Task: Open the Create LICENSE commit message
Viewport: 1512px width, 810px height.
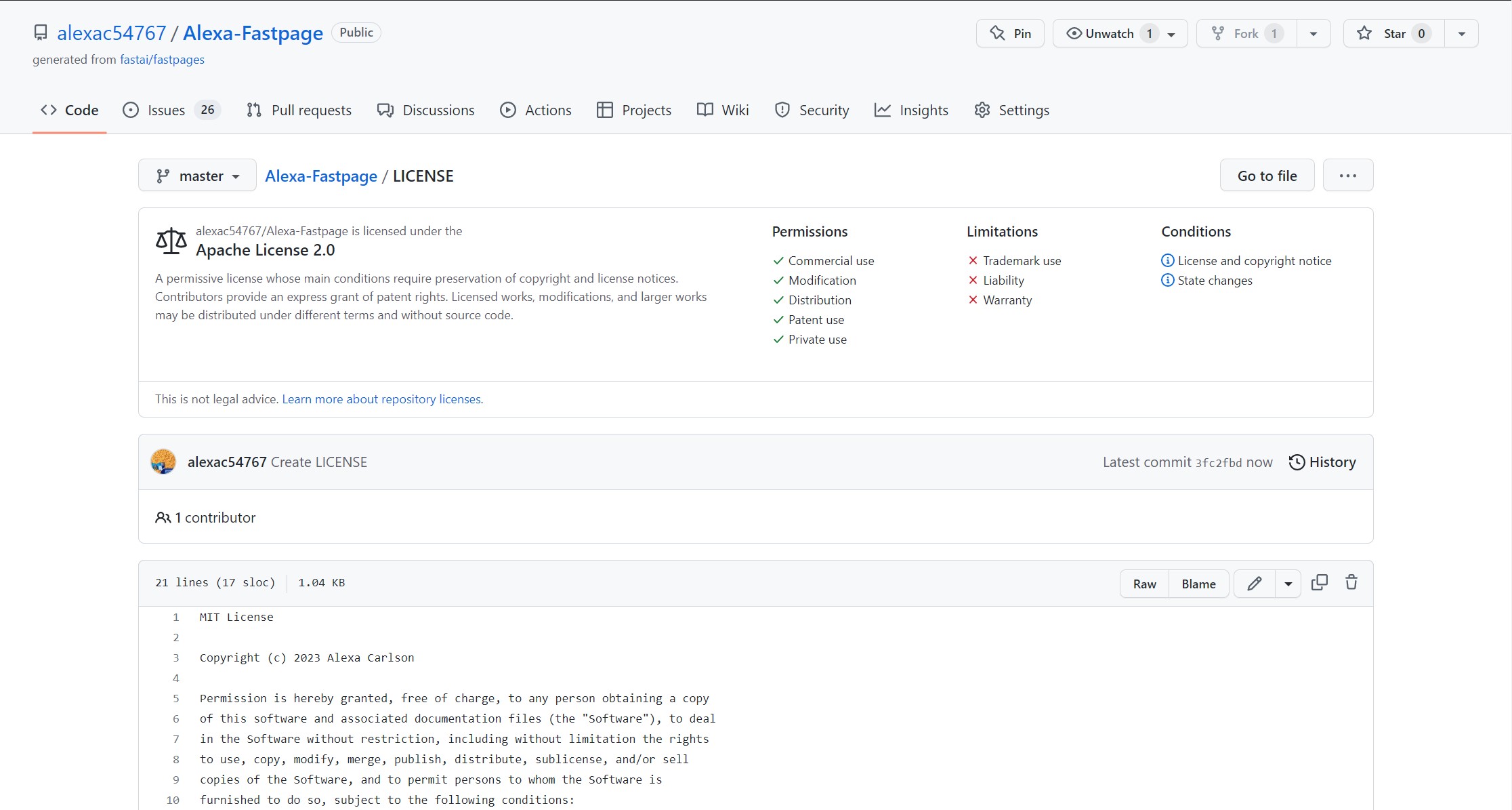Action: [319, 462]
